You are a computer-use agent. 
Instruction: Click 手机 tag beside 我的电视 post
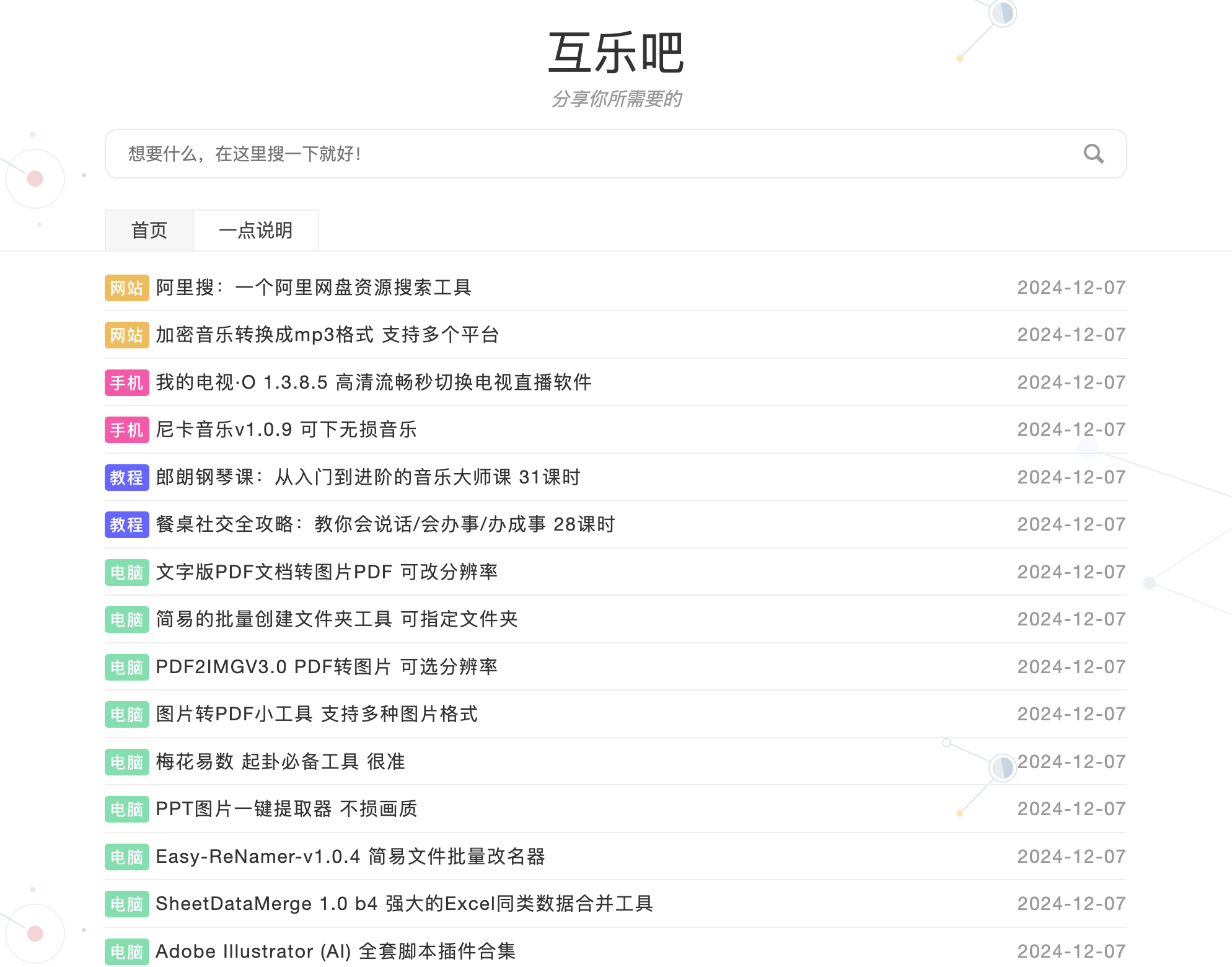(x=126, y=382)
